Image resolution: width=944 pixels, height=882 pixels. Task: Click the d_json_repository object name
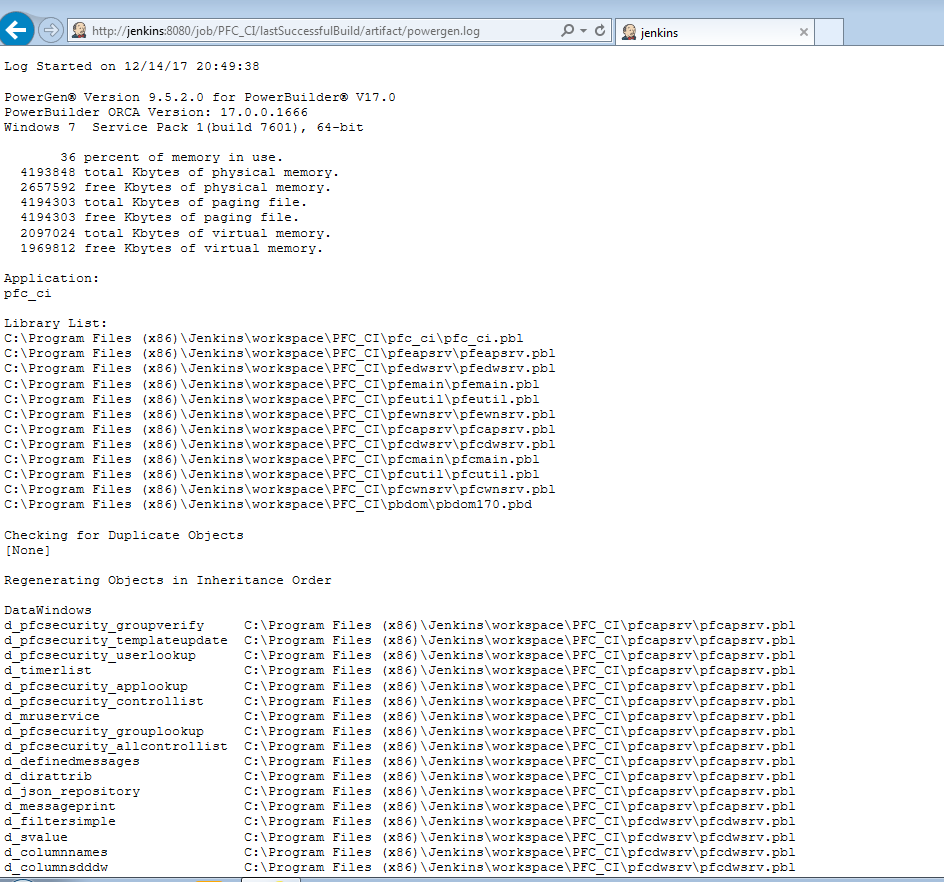click(x=72, y=792)
